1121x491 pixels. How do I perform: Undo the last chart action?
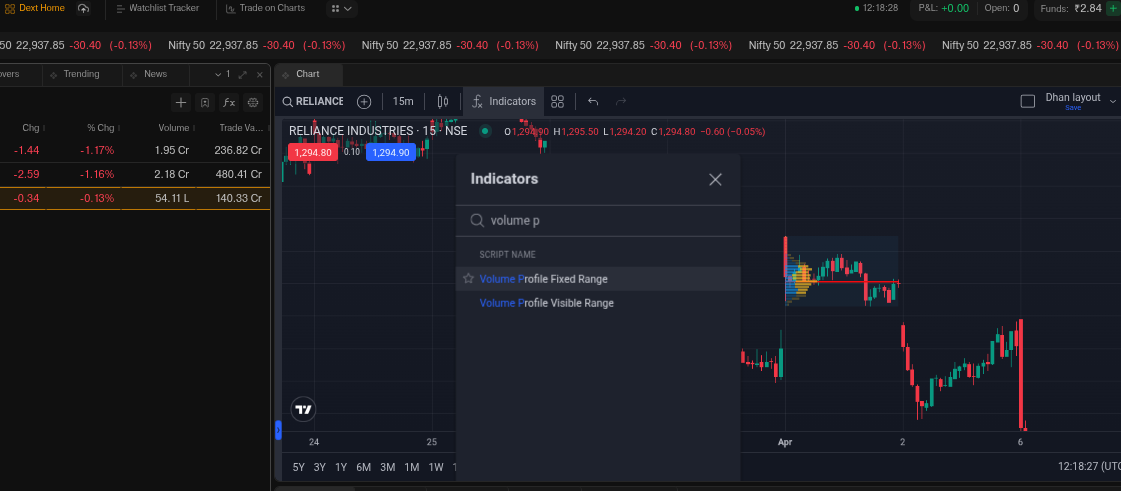(593, 101)
